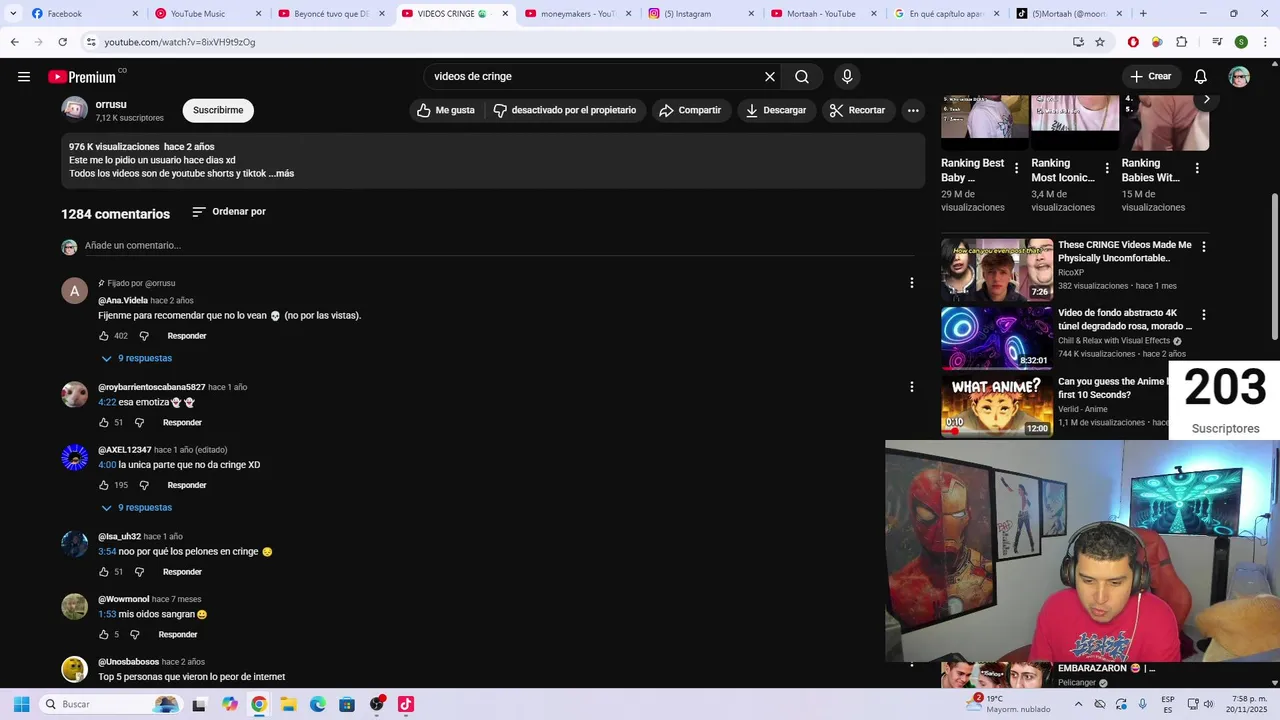View site information icon in address bar
The image size is (1280, 720).
pos(91,42)
